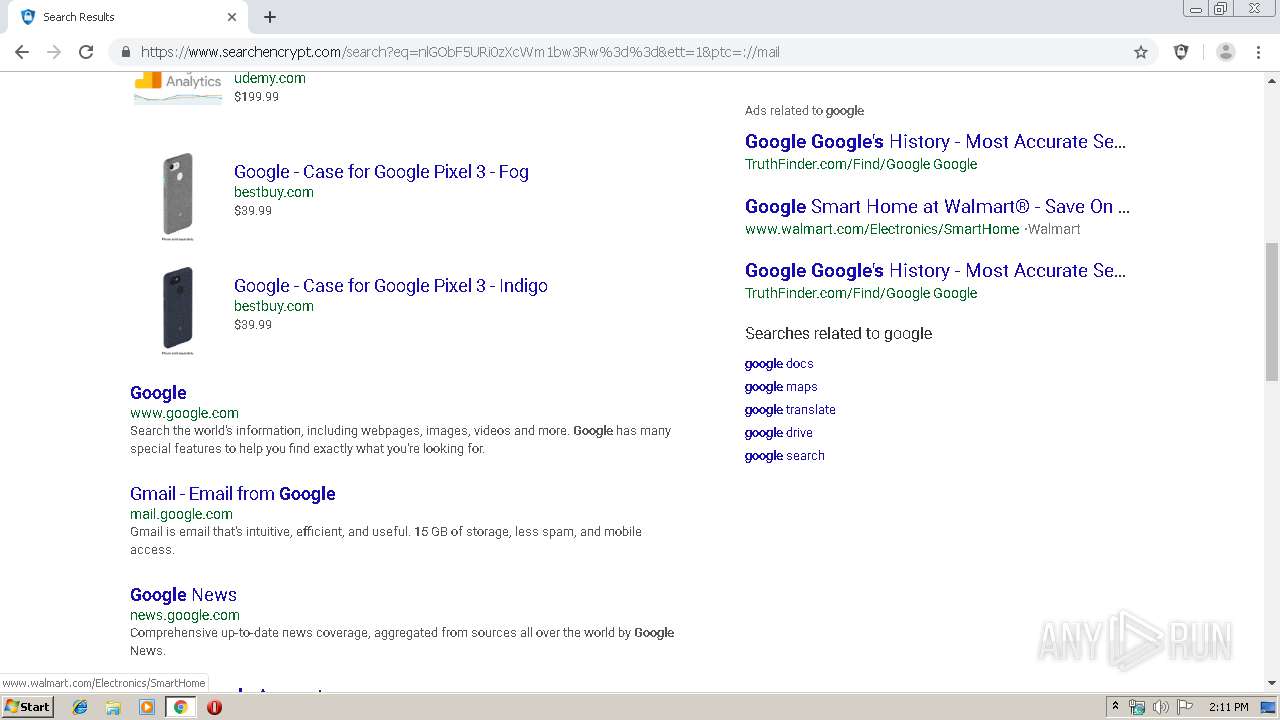1280x720 pixels.
Task: Click the page vertical scrollbar thumb
Action: pyautogui.click(x=1272, y=311)
